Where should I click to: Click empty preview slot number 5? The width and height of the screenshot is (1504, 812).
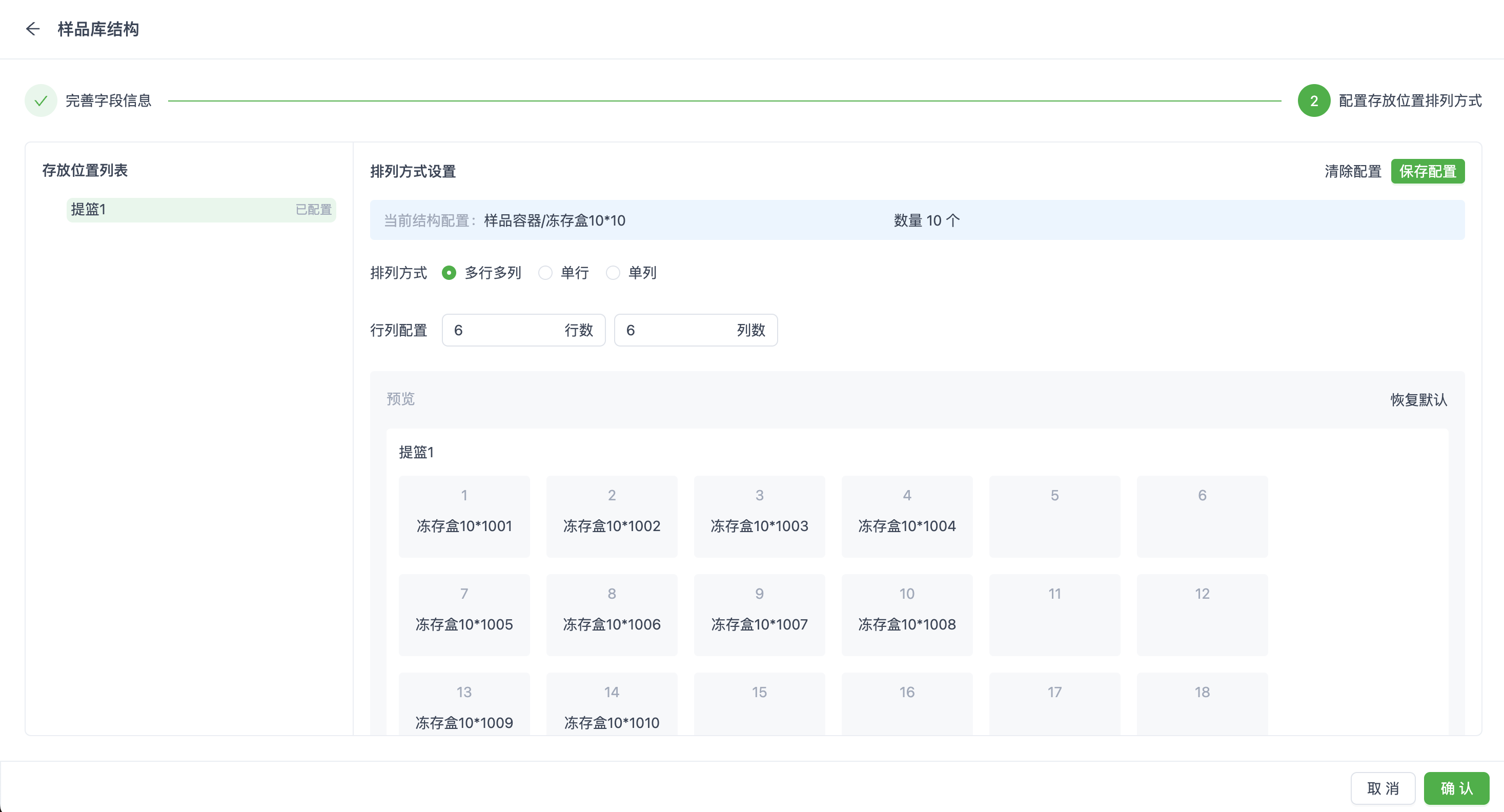[1054, 517]
